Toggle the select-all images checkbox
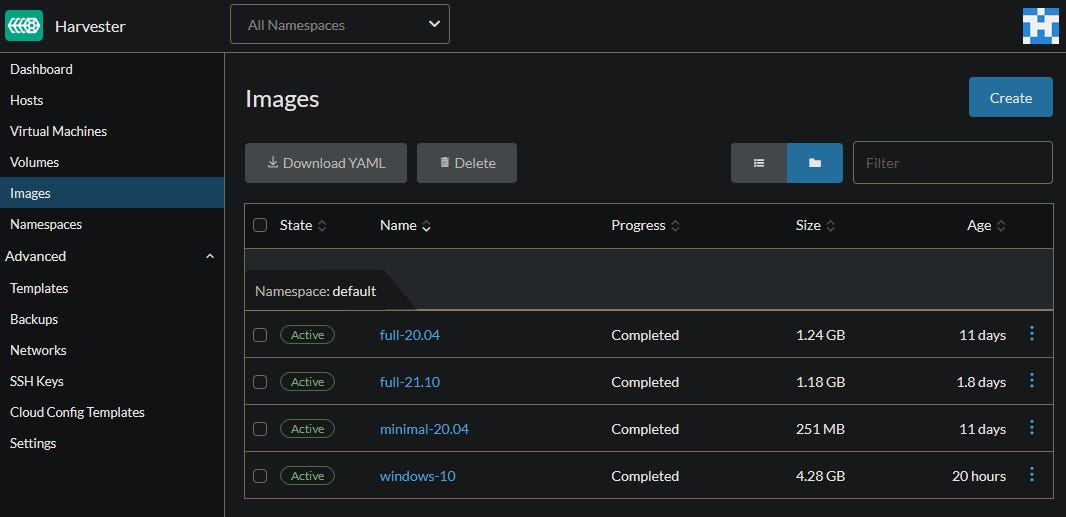The width and height of the screenshot is (1066, 517). tap(260, 225)
